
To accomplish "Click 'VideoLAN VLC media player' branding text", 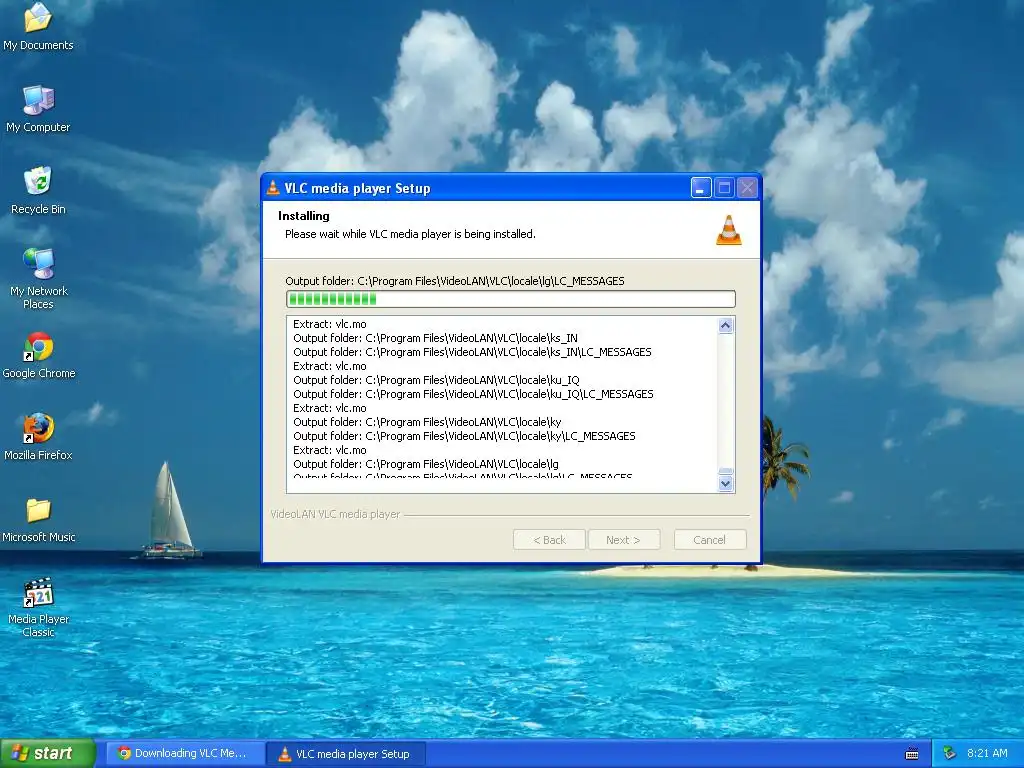I will click(335, 514).
